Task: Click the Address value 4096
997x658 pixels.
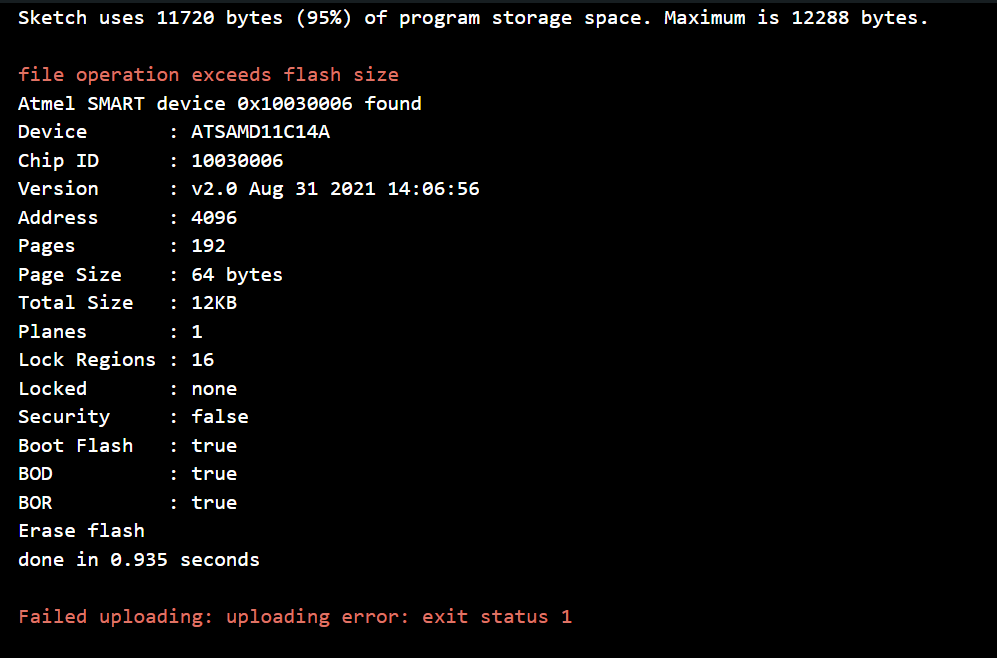Action: tap(214, 217)
